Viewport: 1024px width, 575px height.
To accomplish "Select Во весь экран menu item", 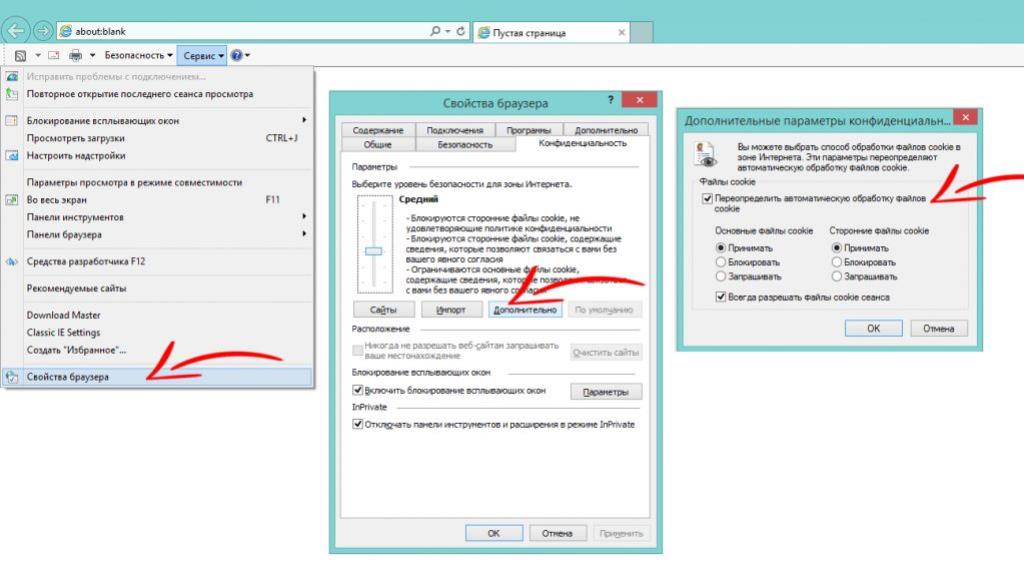I will [x=157, y=200].
